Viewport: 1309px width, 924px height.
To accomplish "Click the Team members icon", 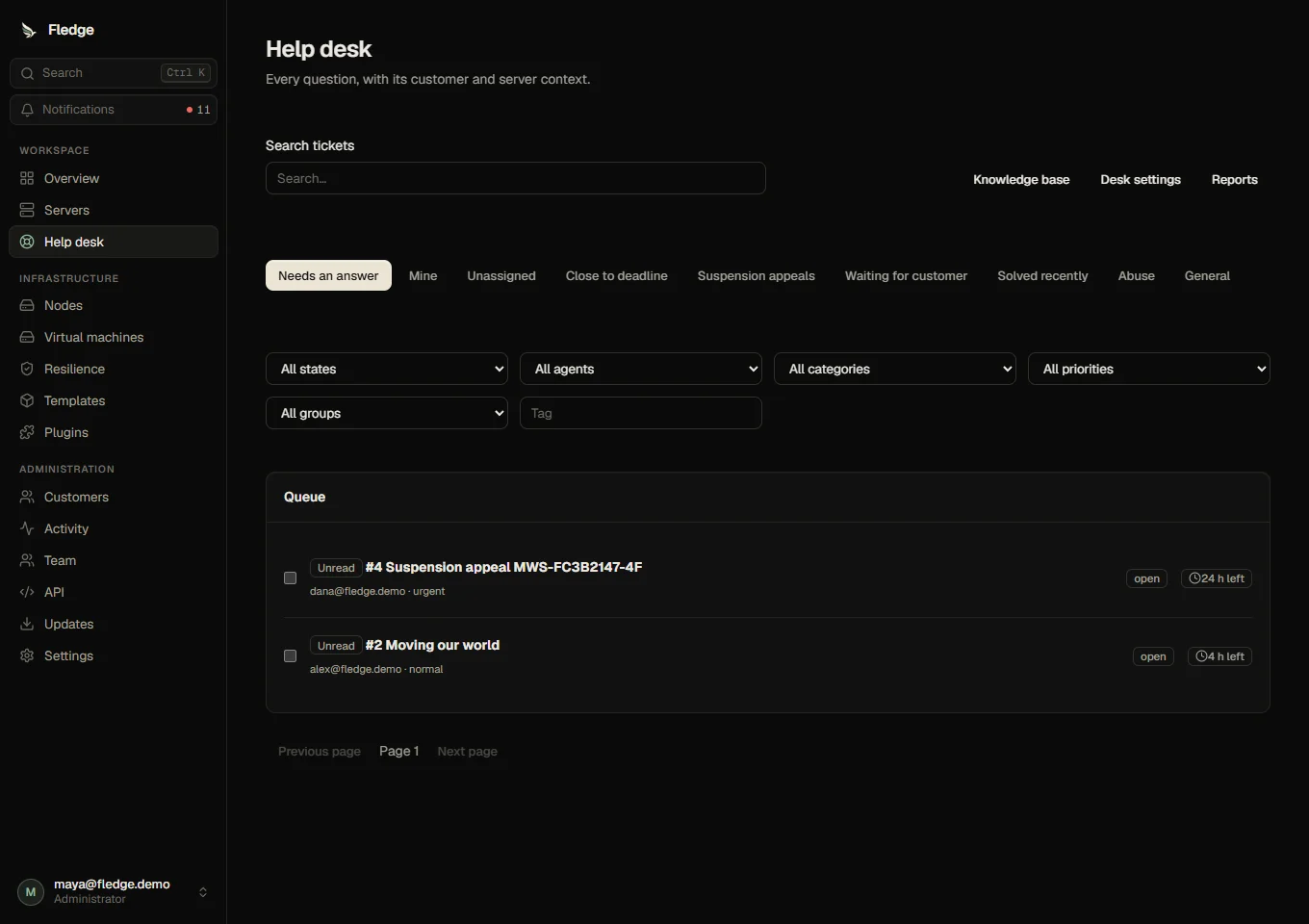I will pos(27,560).
